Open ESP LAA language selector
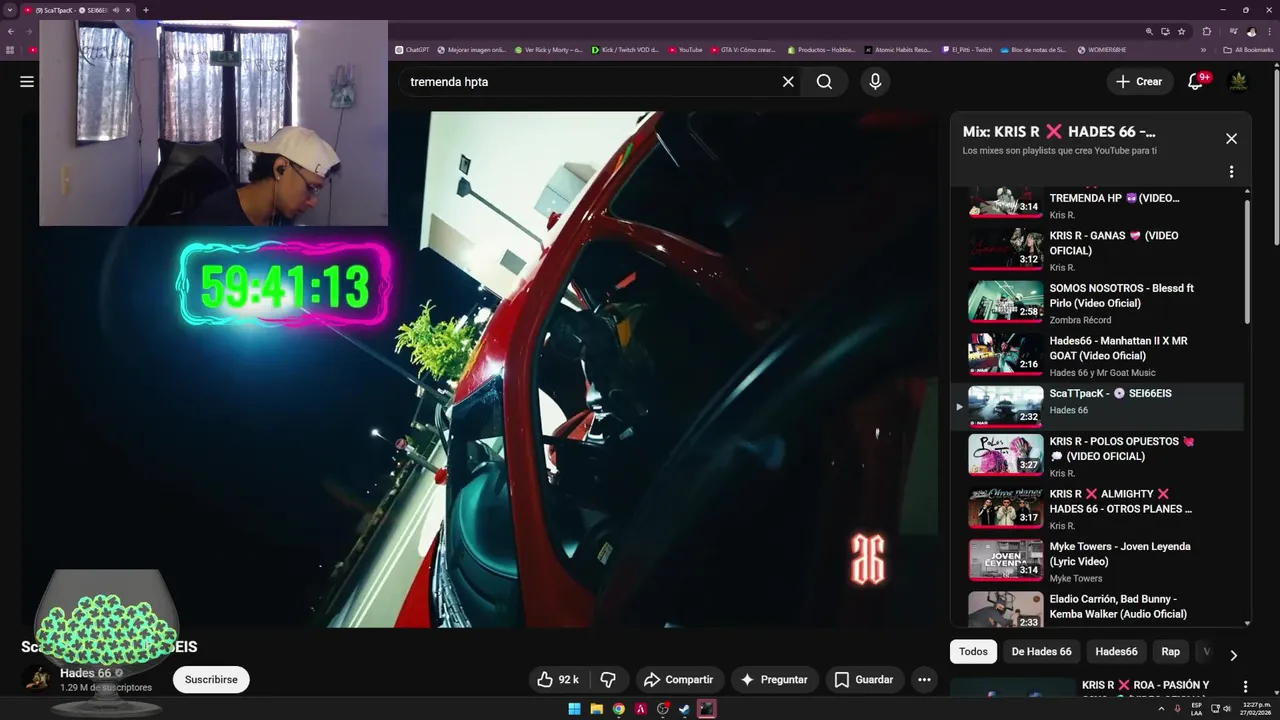Screen dimensions: 1280x720 1196,709
